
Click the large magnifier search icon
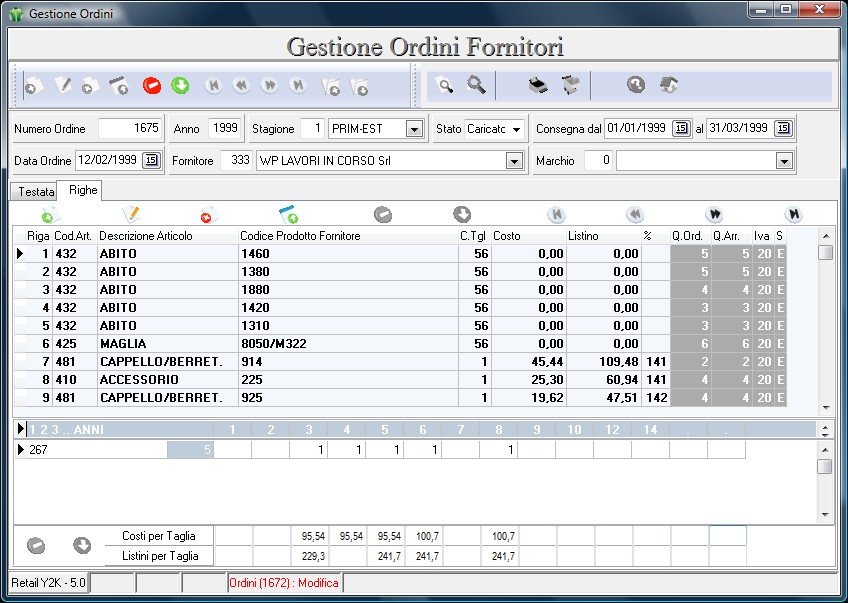pyautogui.click(x=476, y=86)
